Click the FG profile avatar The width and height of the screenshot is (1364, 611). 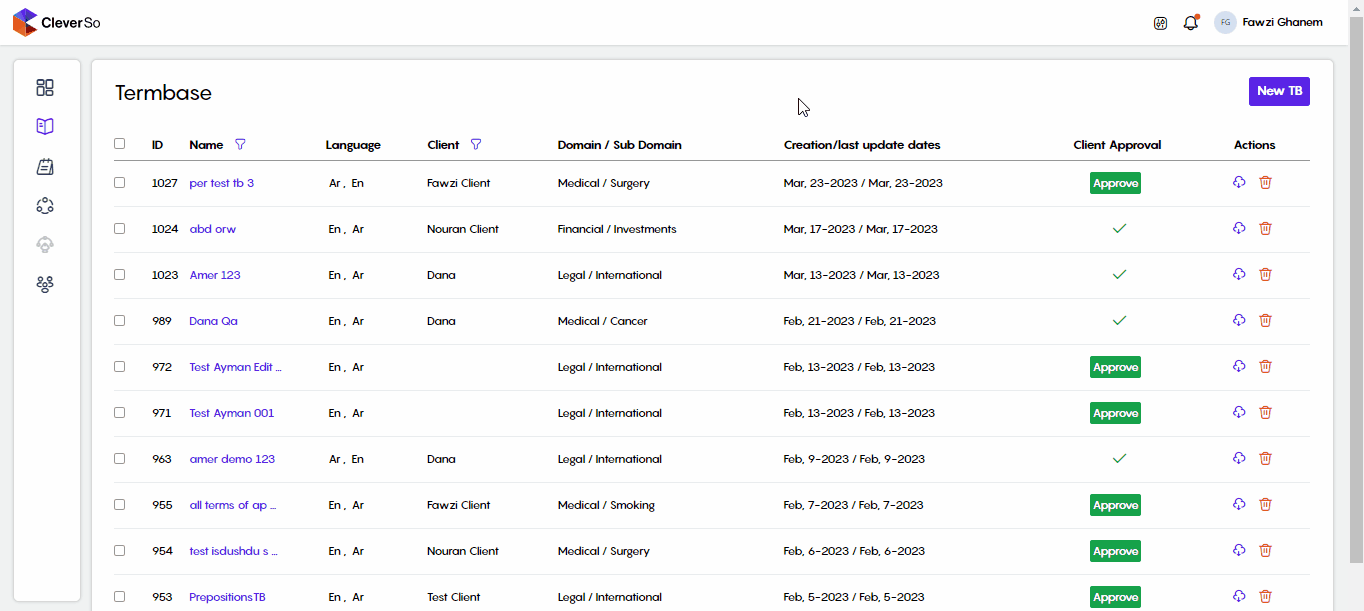point(1225,22)
